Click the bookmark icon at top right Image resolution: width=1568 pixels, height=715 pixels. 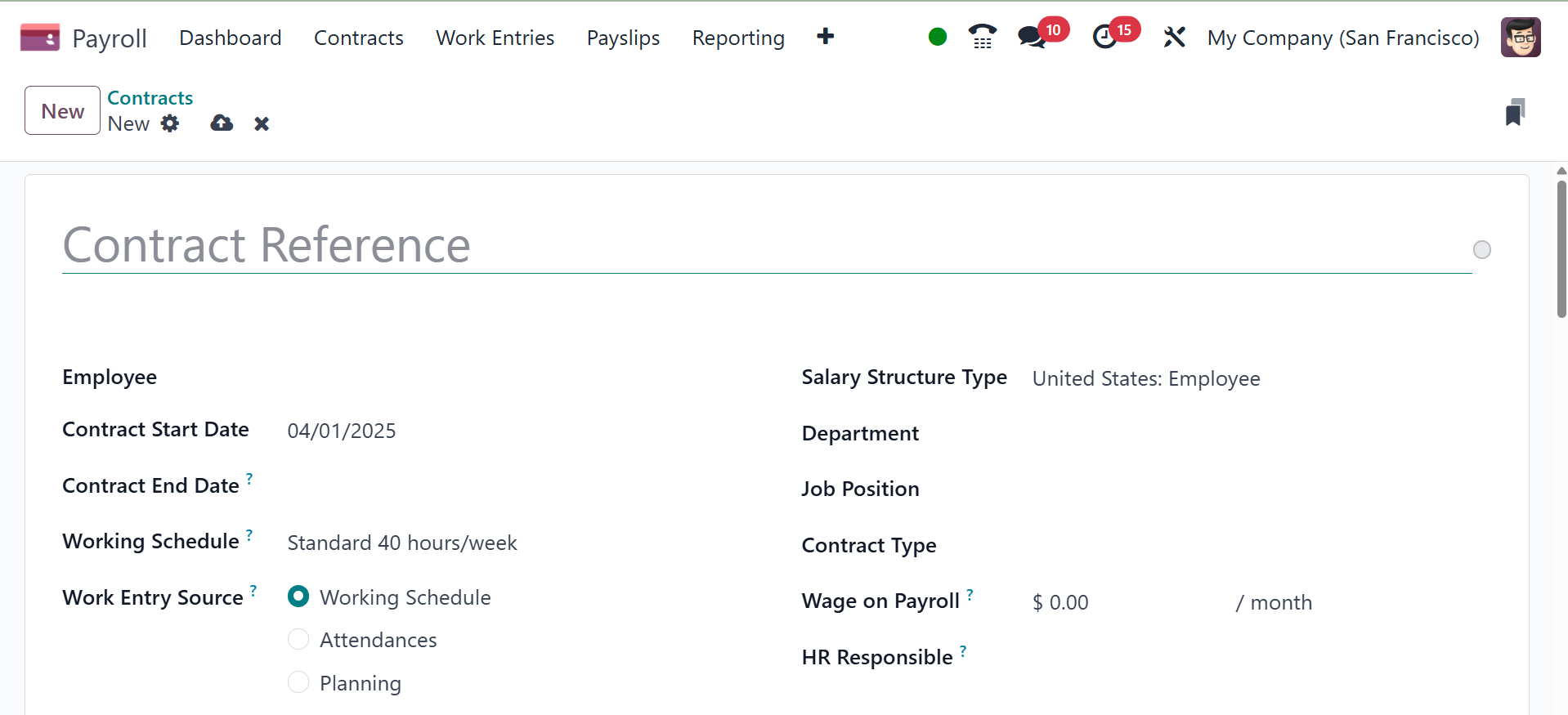pos(1514,112)
